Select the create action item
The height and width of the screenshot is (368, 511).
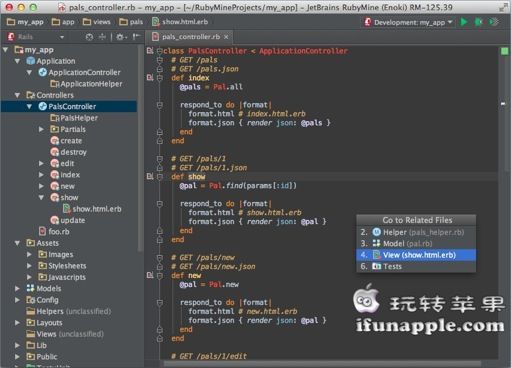(x=66, y=141)
